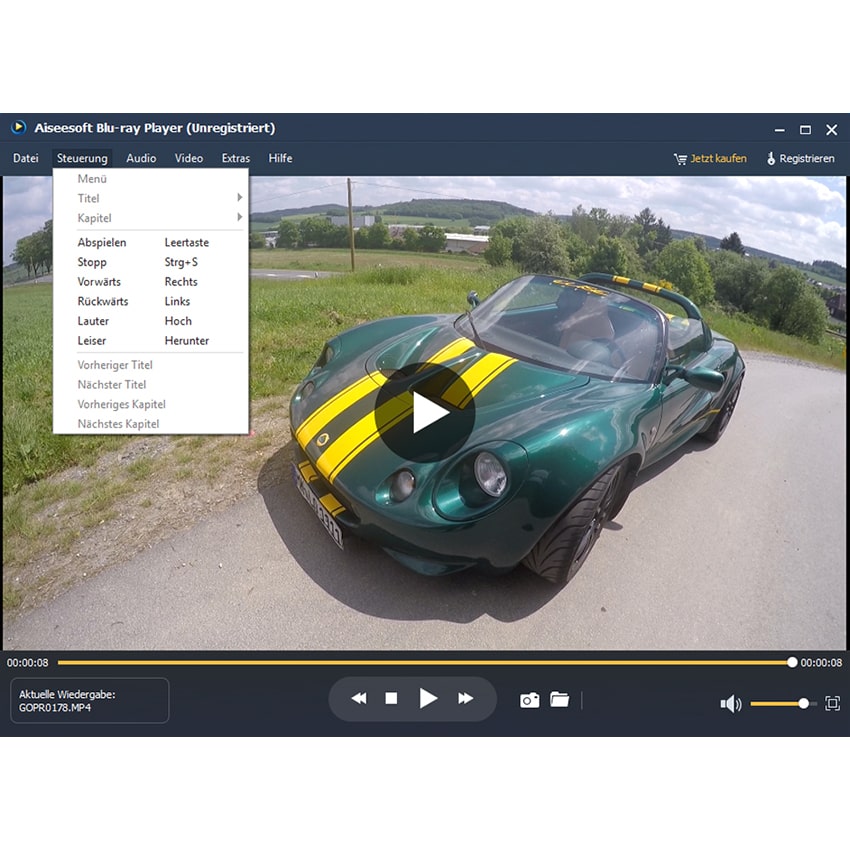The width and height of the screenshot is (850, 850).
Task: Open the Hilfe menu
Action: 280,158
